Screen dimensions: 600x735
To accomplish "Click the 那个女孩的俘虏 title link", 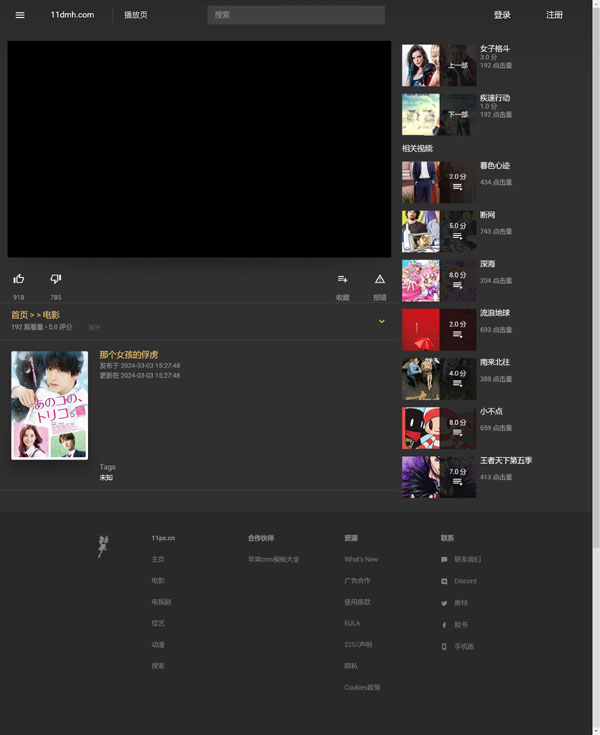I will pyautogui.click(x=128, y=355).
